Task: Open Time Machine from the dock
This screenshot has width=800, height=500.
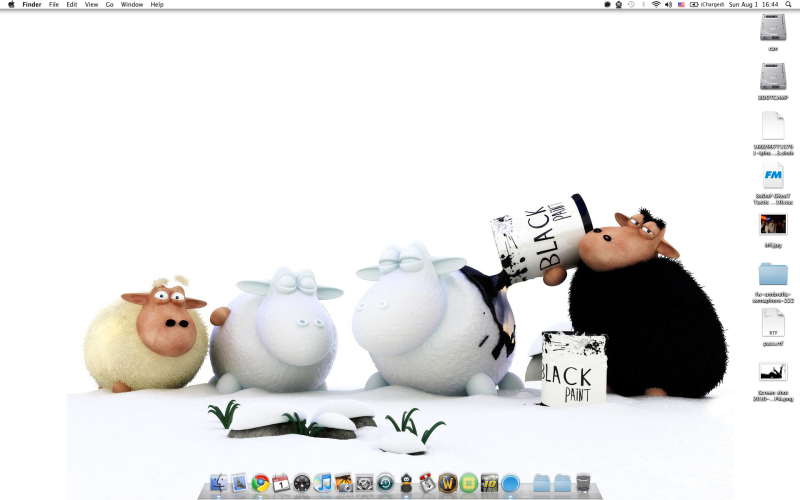Action: tap(385, 484)
